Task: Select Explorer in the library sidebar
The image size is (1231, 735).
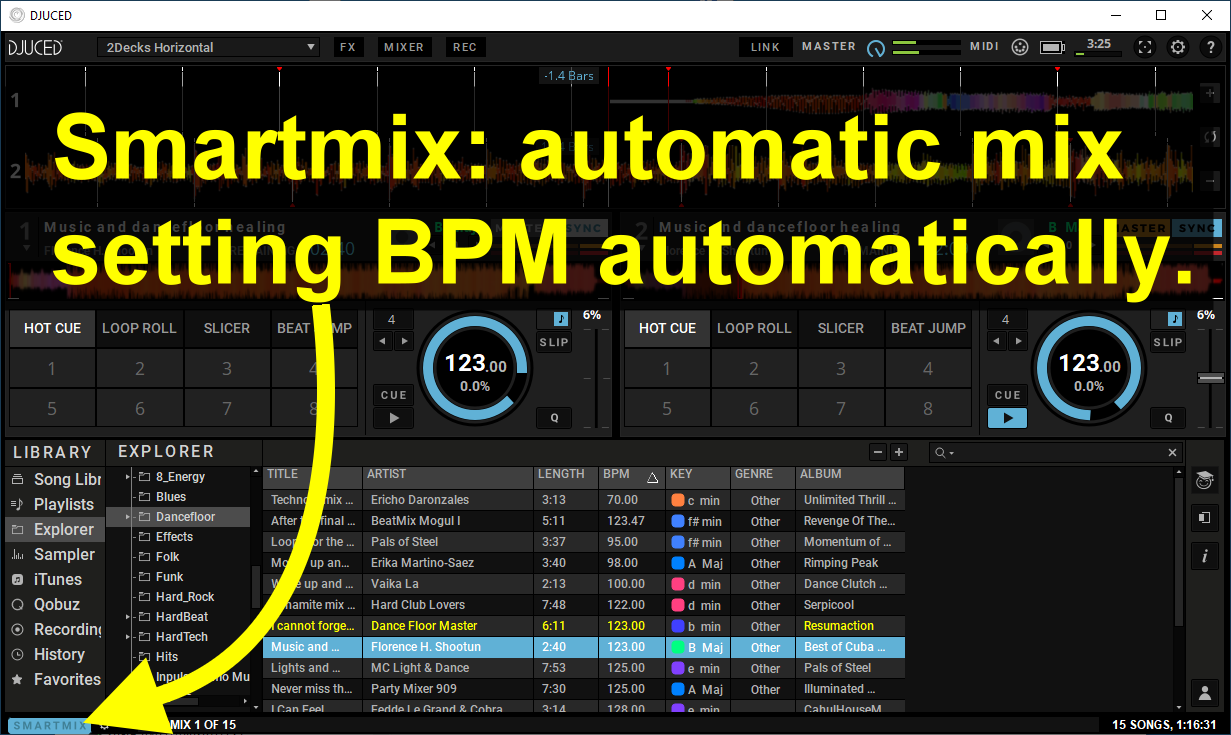Action: coord(54,529)
